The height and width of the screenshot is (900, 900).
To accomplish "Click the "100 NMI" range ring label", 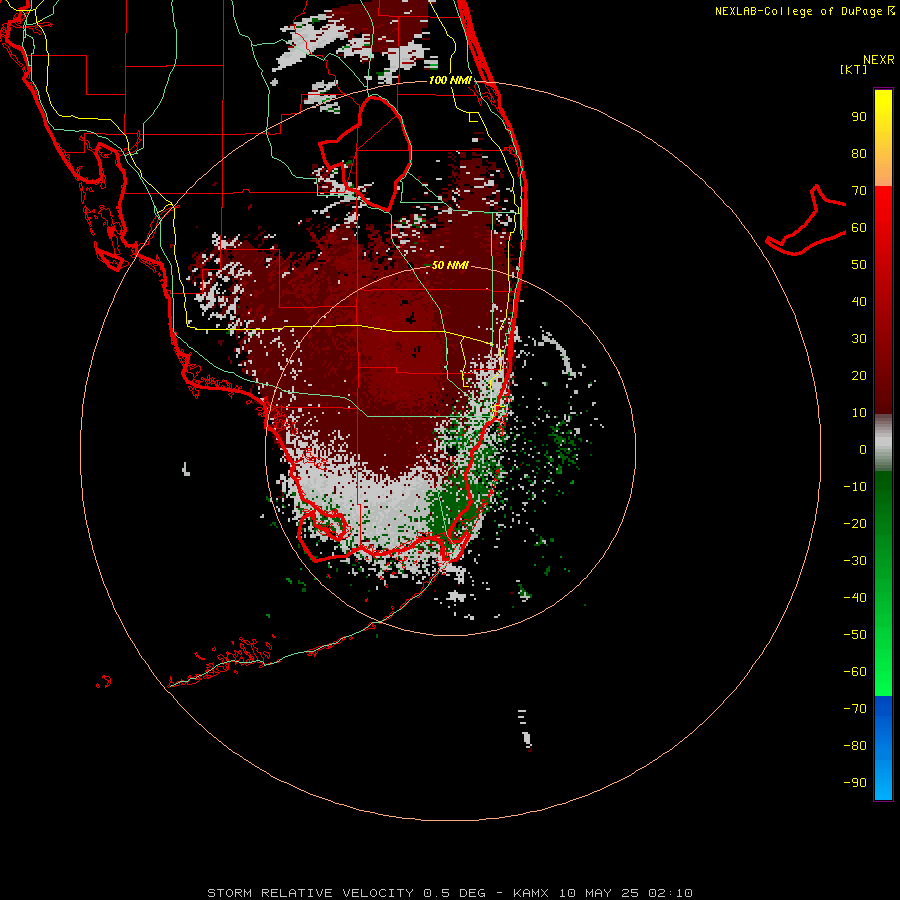I will [x=450, y=80].
